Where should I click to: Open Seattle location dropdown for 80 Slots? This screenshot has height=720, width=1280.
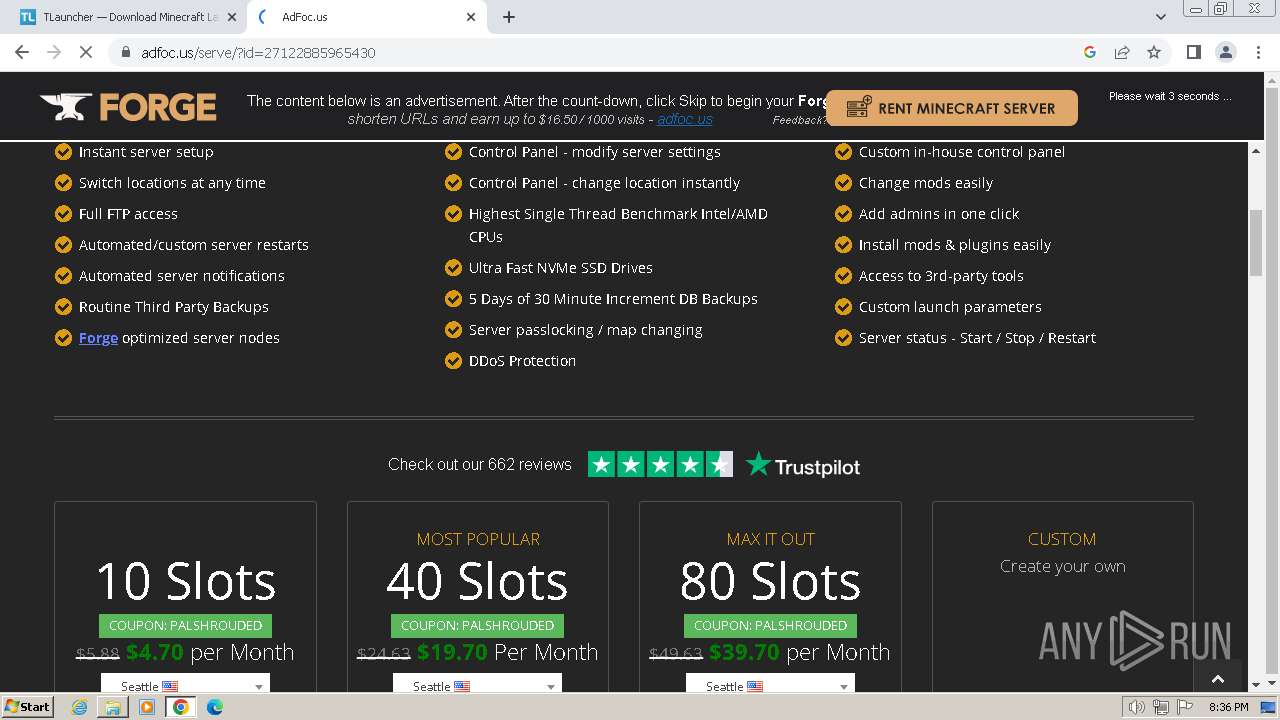coord(770,685)
